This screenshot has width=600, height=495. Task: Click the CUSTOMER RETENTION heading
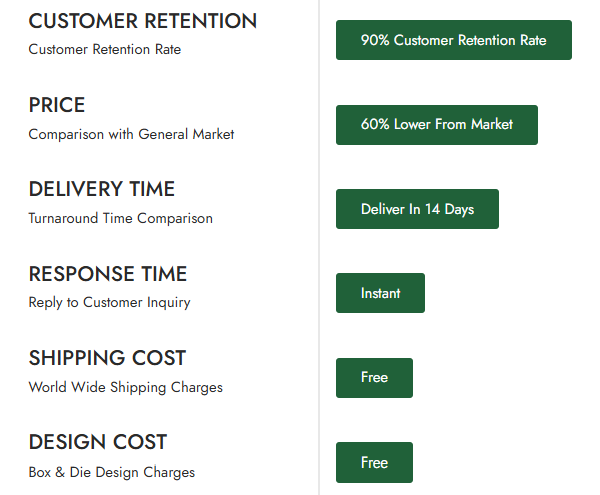point(142,21)
